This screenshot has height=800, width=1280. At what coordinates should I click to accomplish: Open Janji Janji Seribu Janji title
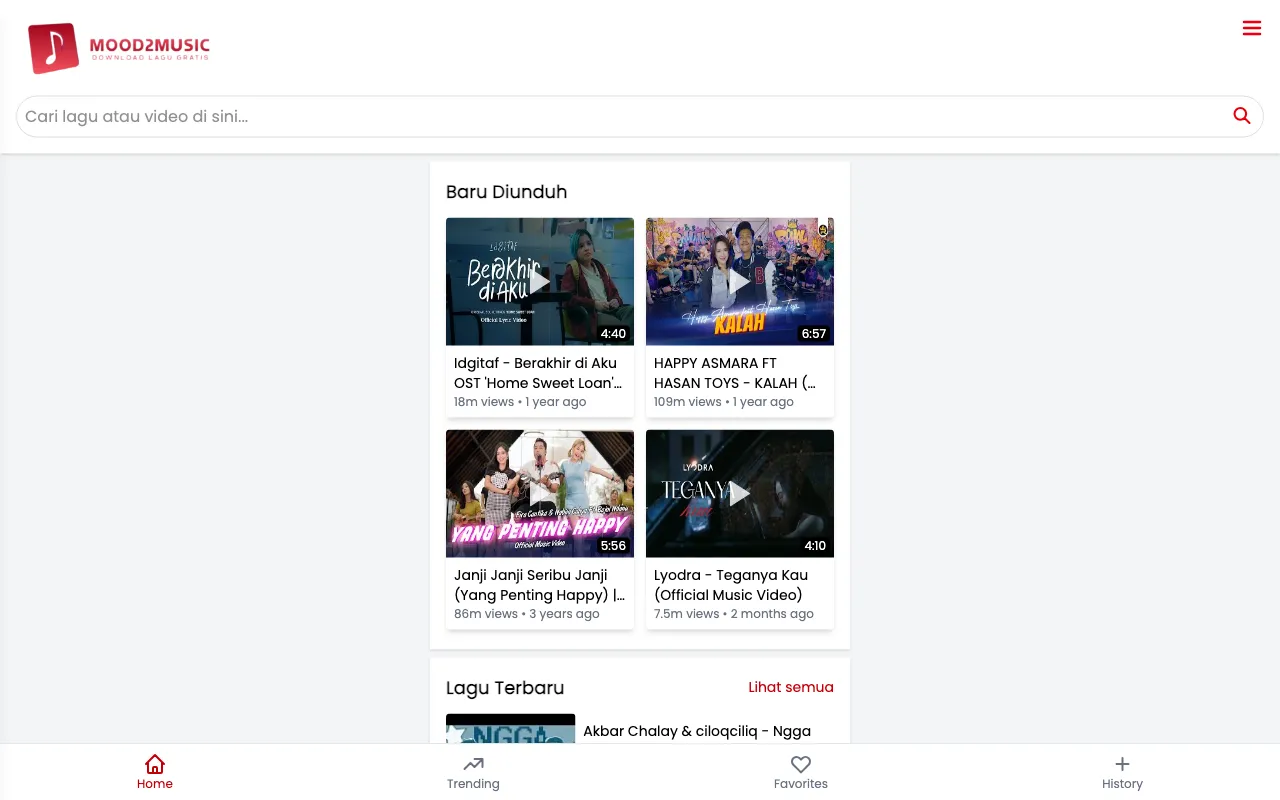pyautogui.click(x=539, y=585)
